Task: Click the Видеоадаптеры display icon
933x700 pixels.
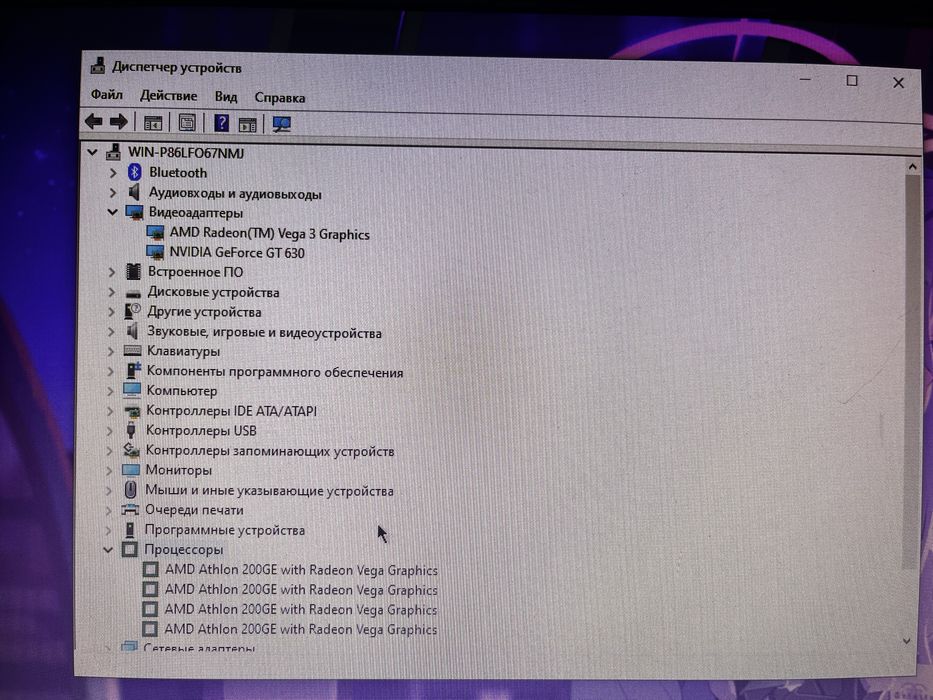Action: coord(134,212)
